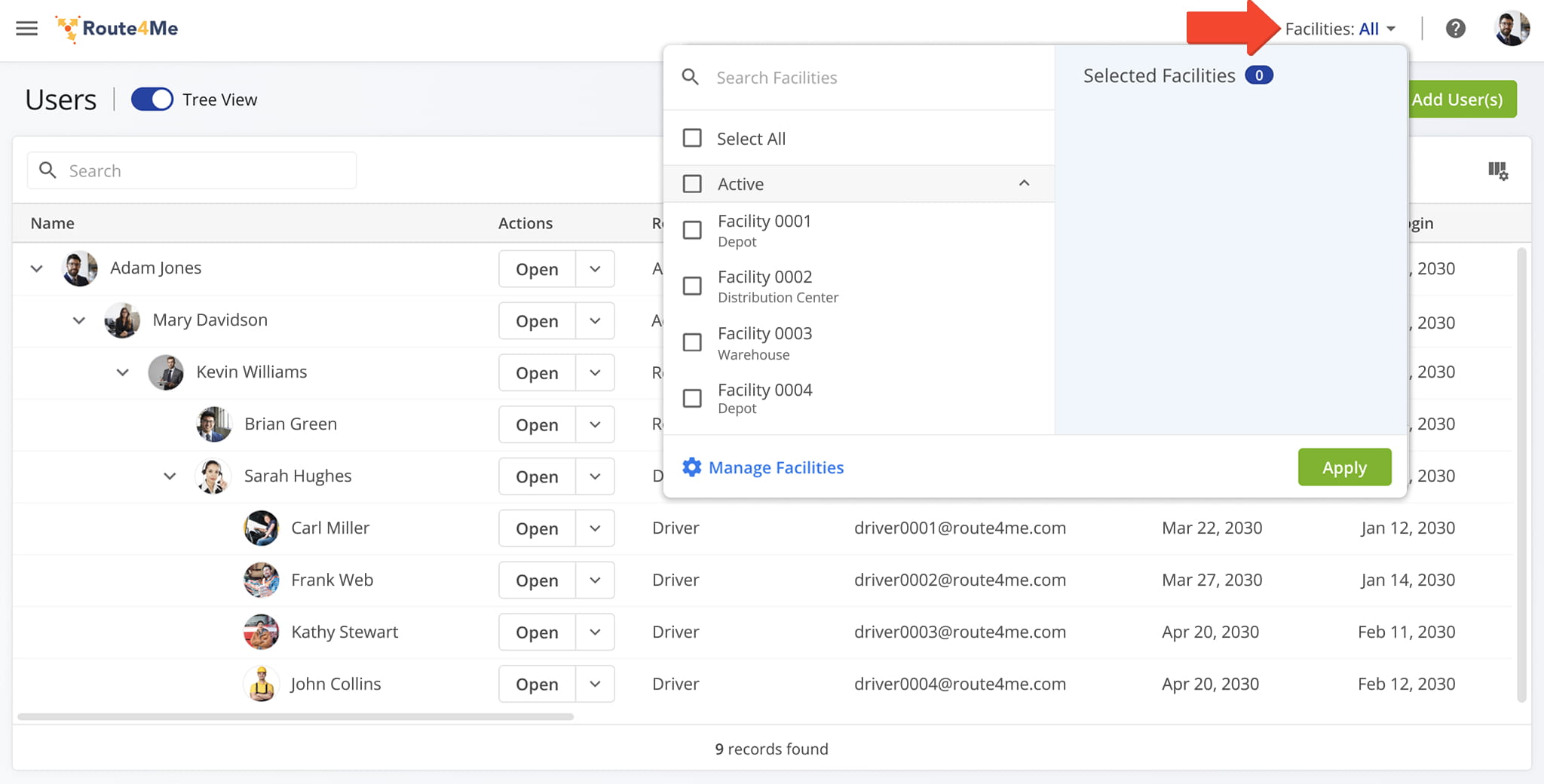This screenshot has width=1544, height=784.
Task: Click the profile avatar in header
Action: 1511,29
